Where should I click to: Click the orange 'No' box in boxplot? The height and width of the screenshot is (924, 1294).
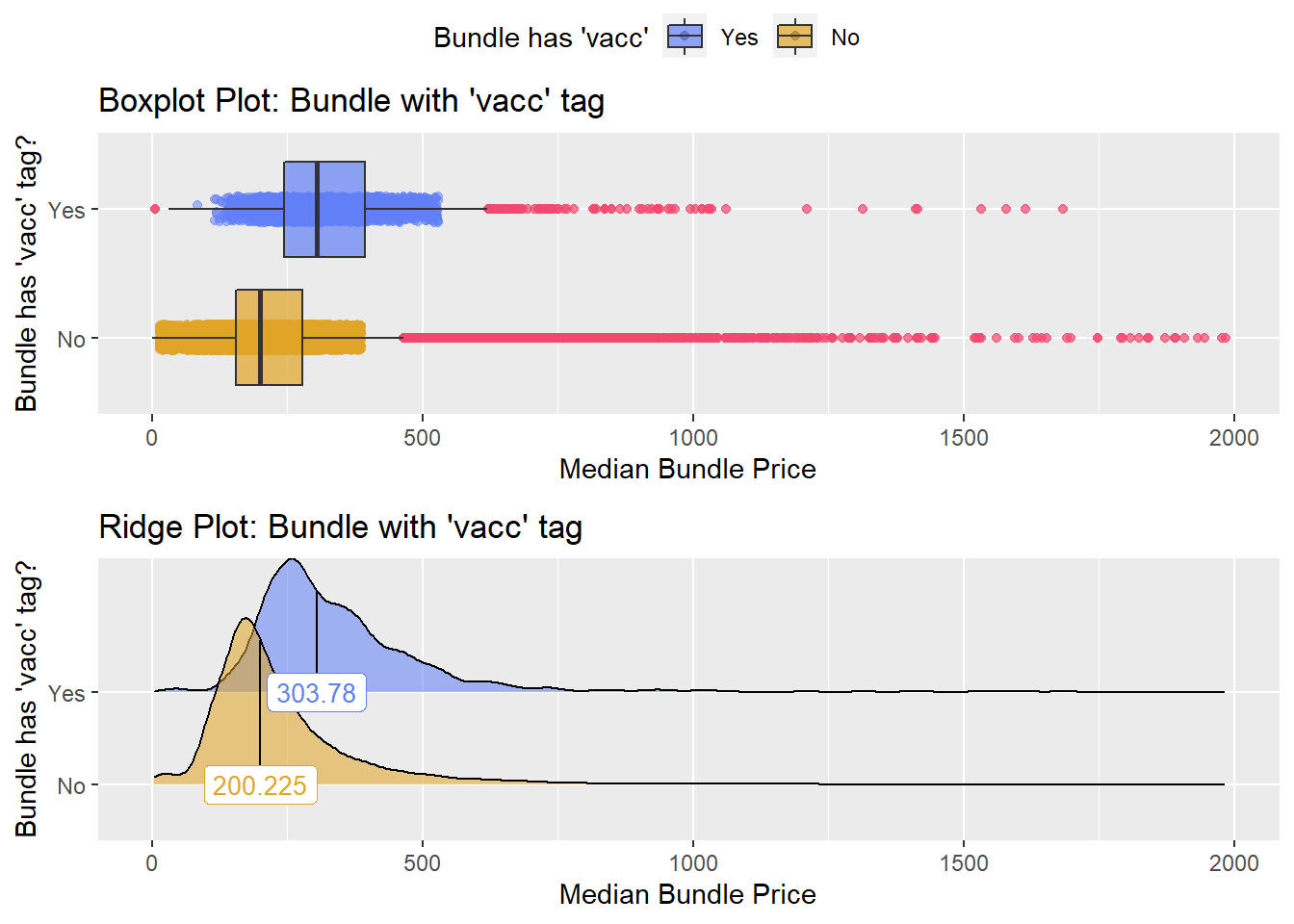269,338
